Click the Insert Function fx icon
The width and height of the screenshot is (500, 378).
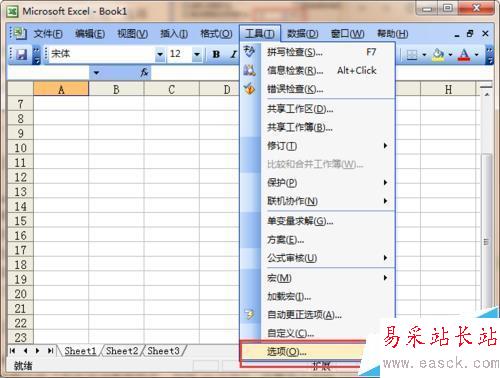[144, 72]
